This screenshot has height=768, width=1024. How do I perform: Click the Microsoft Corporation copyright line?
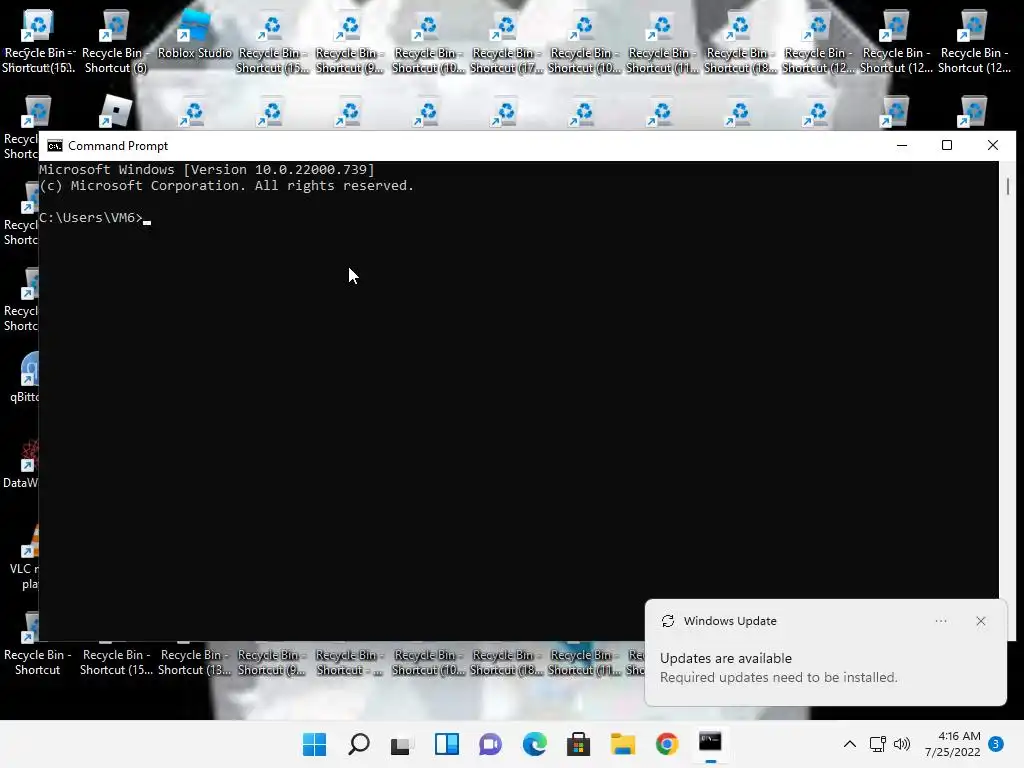(x=226, y=186)
